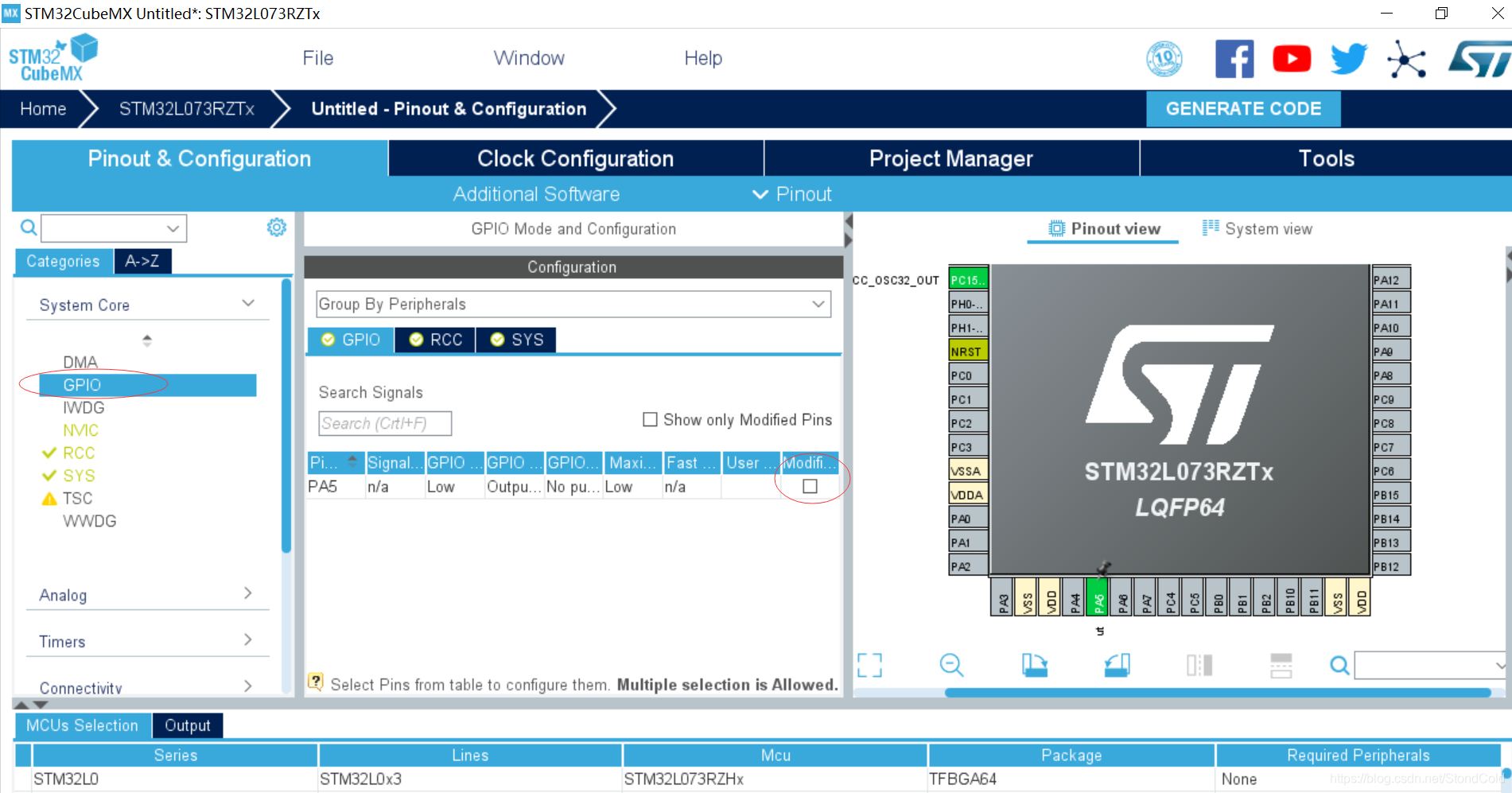Select the NRST pin on chip

tap(968, 351)
